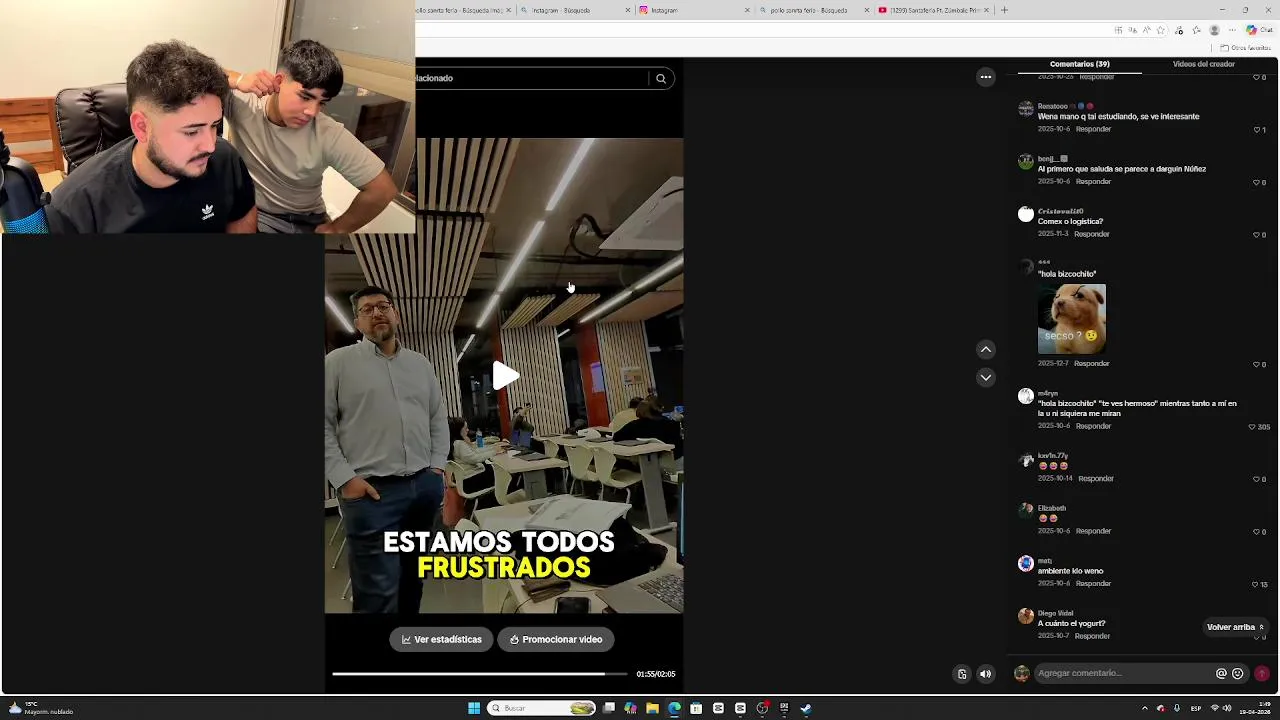This screenshot has height=720, width=1280.
Task: Click the red send comment arrow button
Action: pyautogui.click(x=1262, y=674)
